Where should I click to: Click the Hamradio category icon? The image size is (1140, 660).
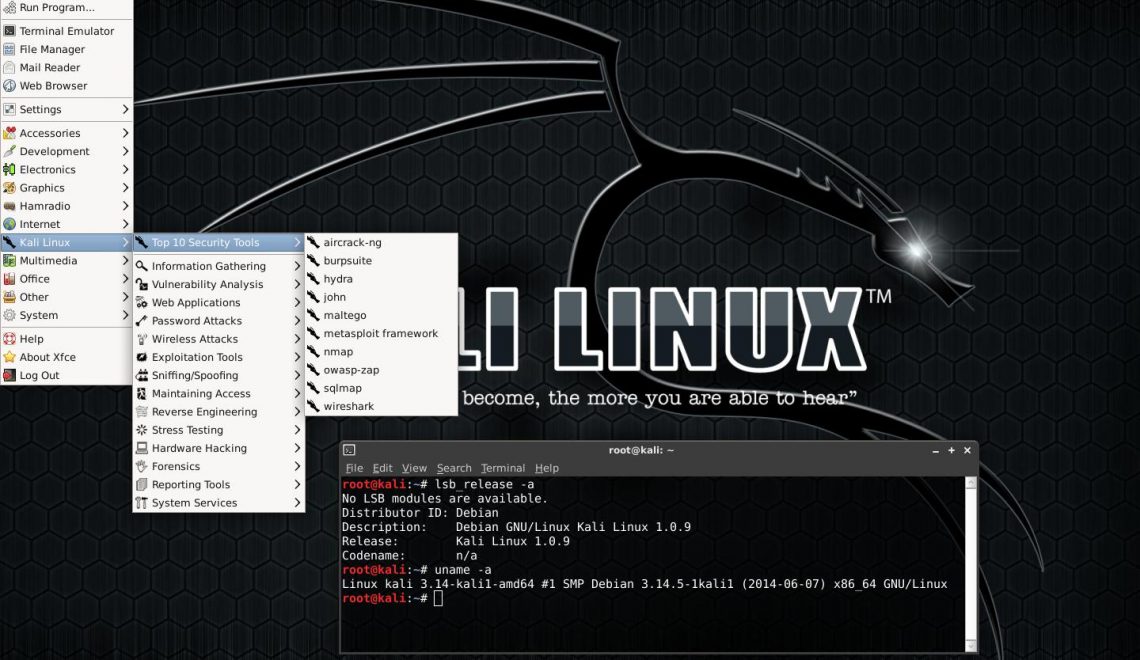pos(9,206)
